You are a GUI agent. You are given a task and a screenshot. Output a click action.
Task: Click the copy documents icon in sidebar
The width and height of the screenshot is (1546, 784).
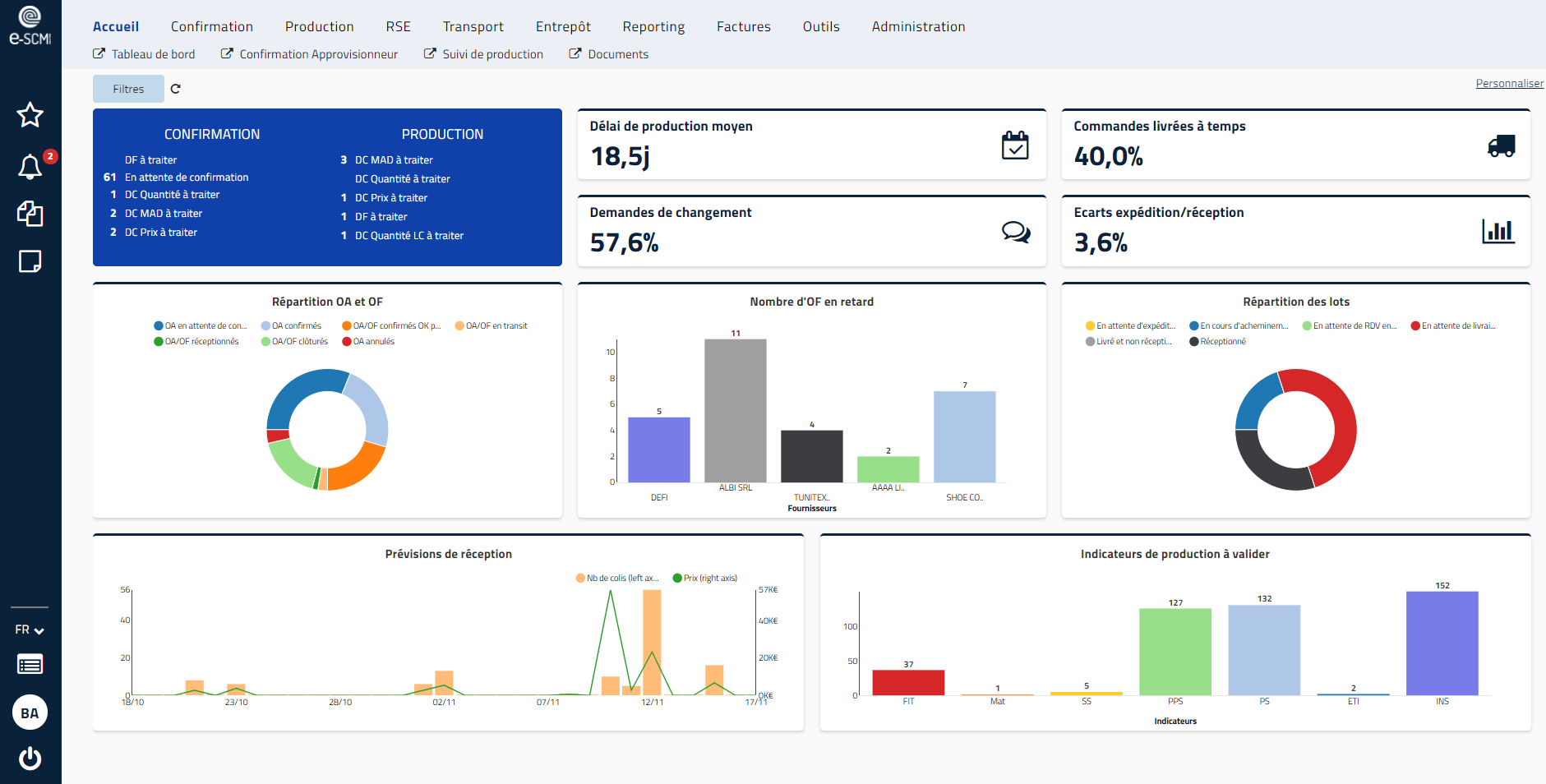(x=30, y=214)
